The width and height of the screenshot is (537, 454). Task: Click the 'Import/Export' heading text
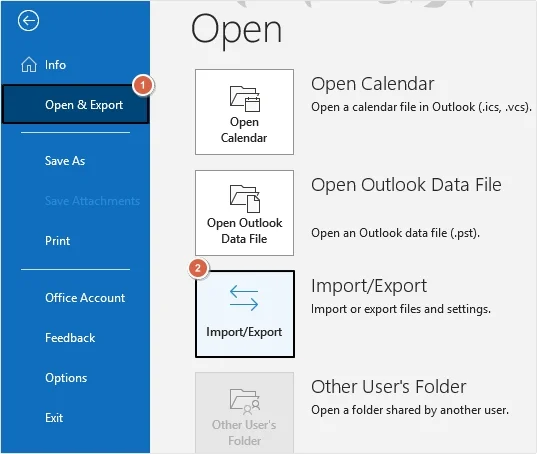pyautogui.click(x=369, y=286)
